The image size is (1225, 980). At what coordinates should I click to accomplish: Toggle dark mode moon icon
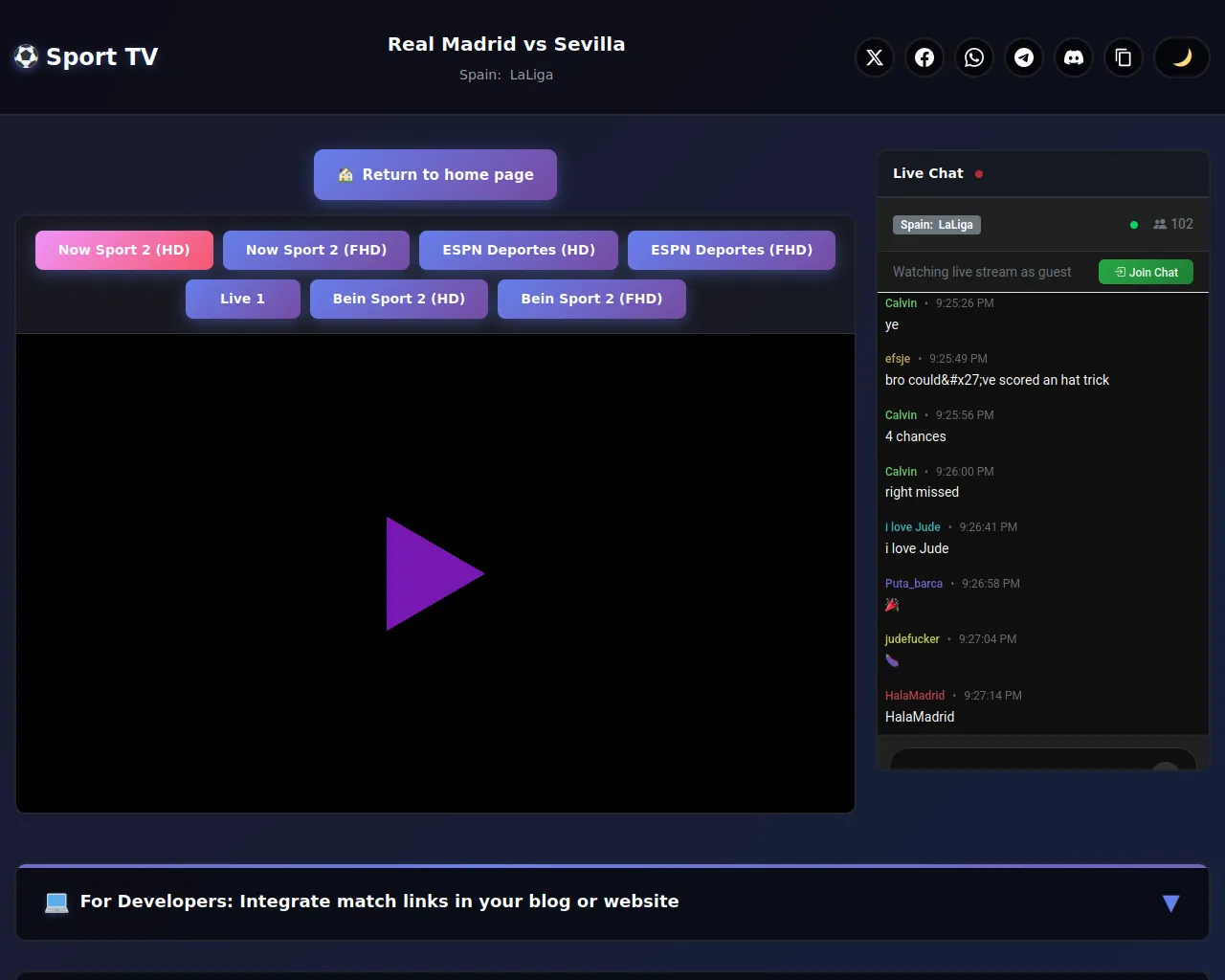[1182, 57]
